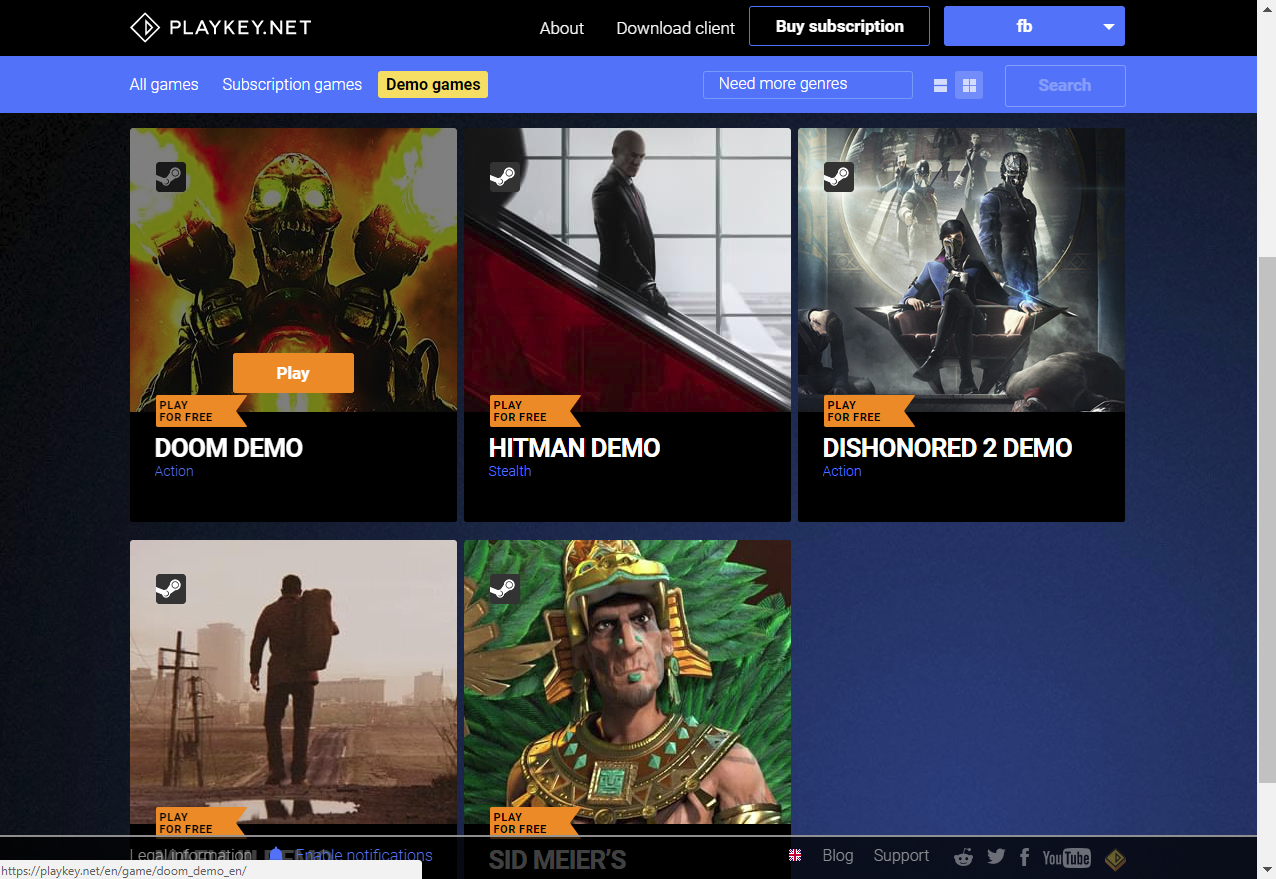Viewport: 1276px width, 879px height.
Task: Click the page vertical scrollbar
Action: 1267,520
